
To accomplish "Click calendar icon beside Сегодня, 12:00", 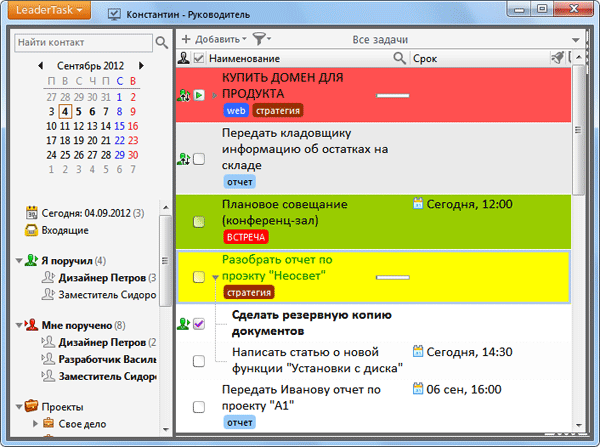I will [418, 203].
